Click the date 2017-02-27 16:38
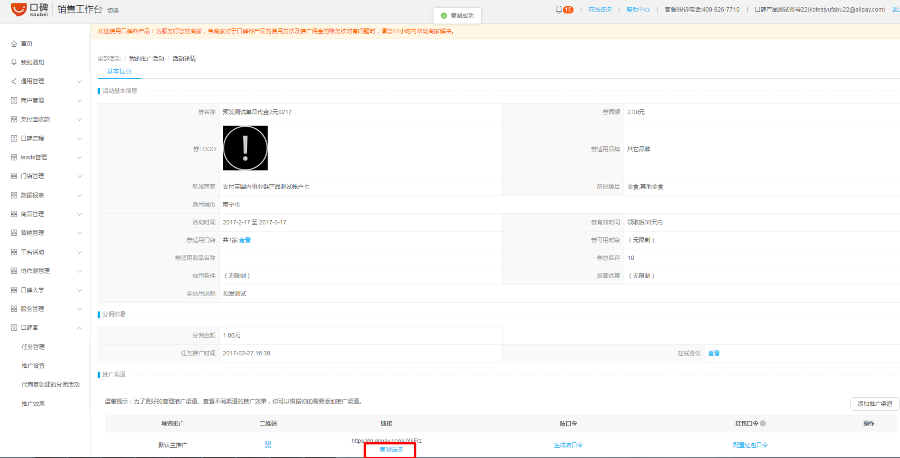 pos(246,353)
